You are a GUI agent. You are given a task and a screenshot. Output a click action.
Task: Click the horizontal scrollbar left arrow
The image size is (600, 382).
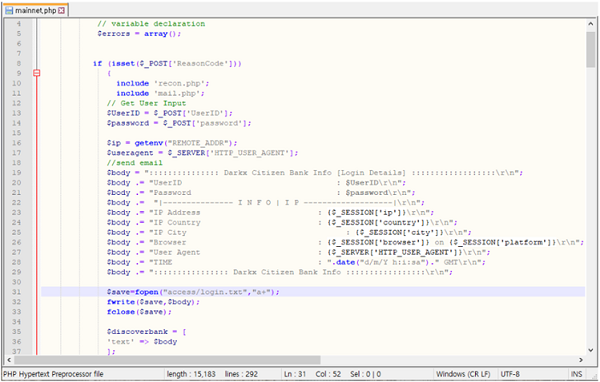(9, 360)
